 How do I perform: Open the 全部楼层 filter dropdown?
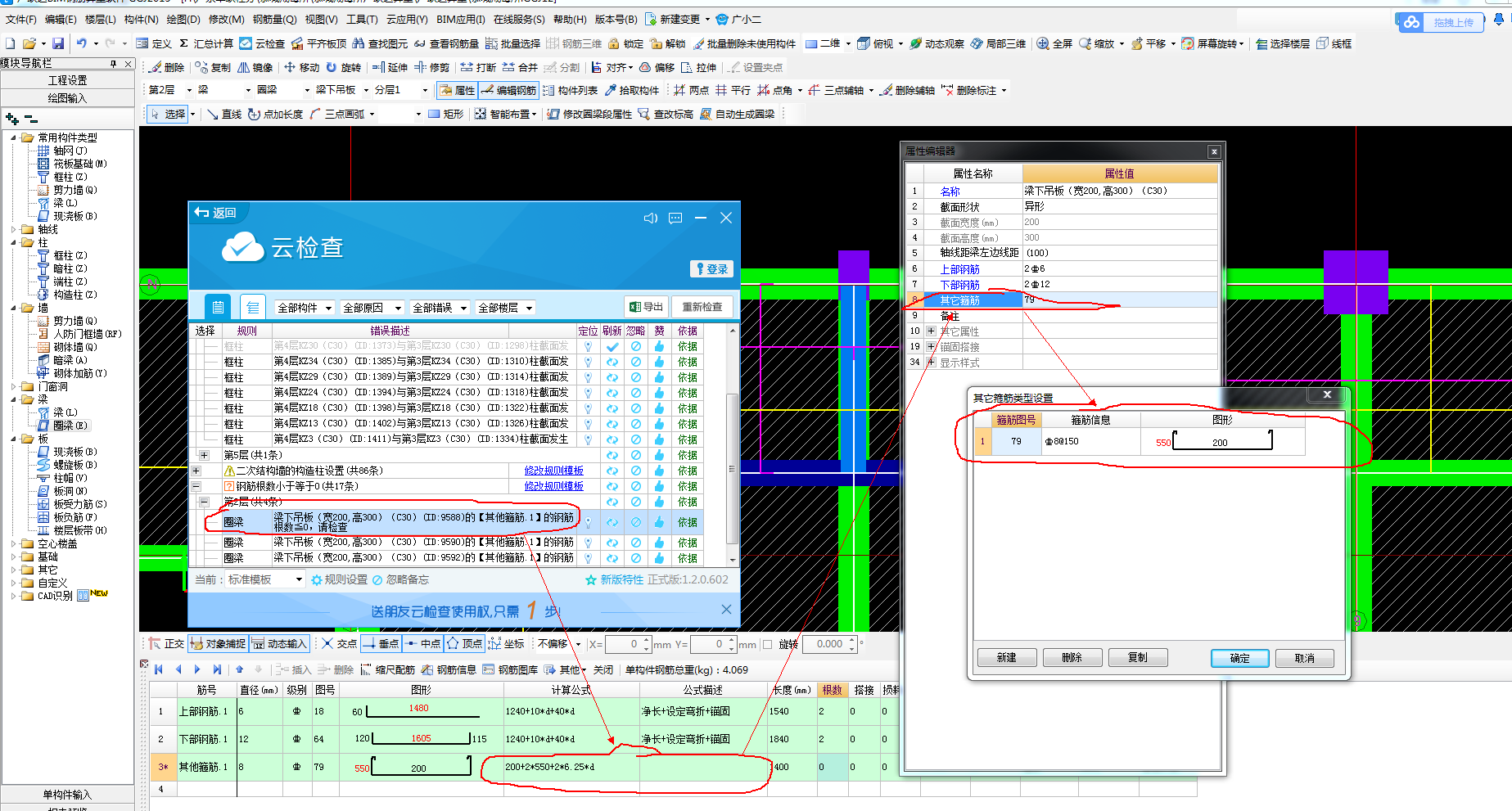coord(505,308)
